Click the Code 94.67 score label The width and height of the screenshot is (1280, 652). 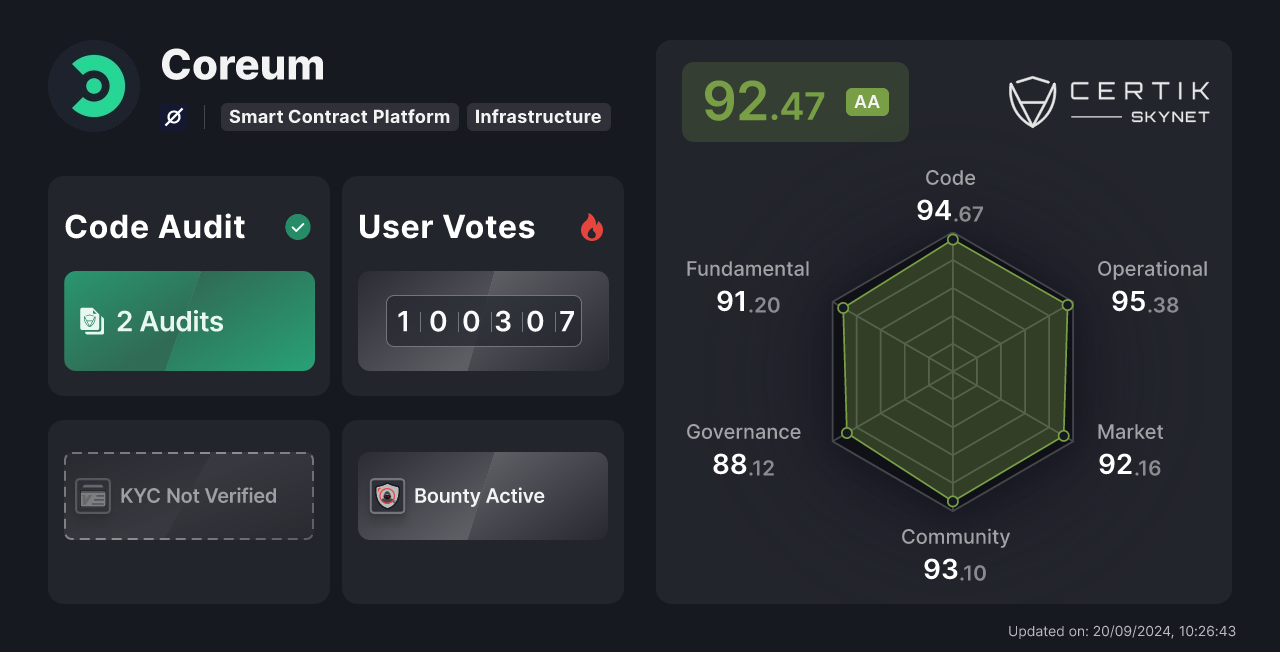950,195
